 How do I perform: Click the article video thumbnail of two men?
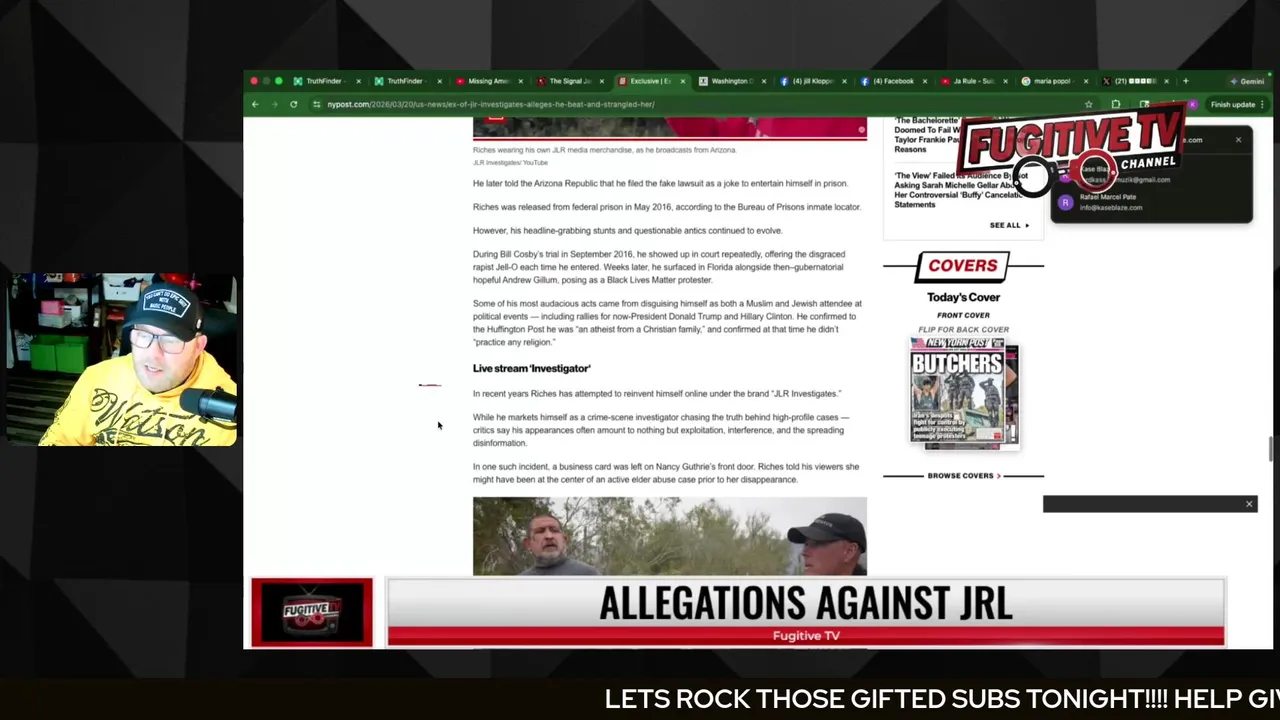(x=670, y=536)
